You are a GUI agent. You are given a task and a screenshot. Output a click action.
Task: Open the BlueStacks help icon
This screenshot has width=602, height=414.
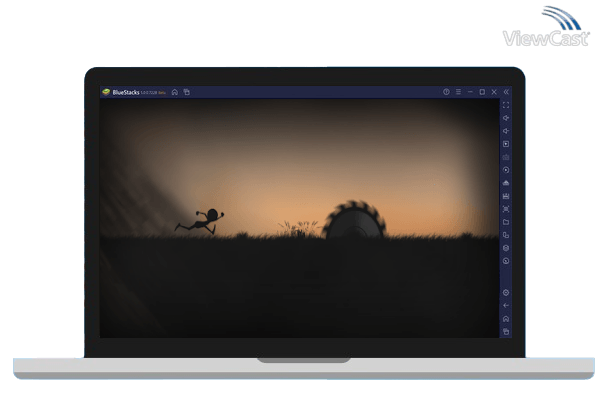point(446,92)
